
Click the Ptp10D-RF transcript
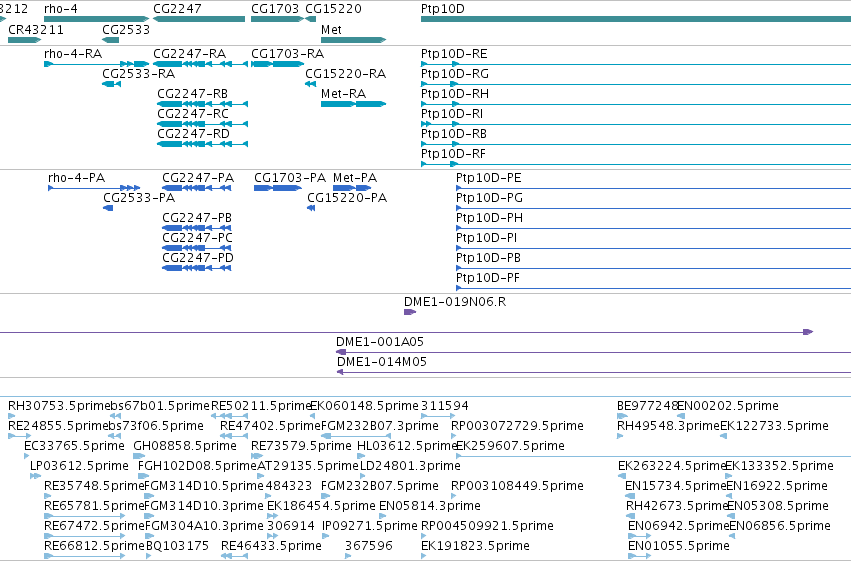tap(636, 164)
